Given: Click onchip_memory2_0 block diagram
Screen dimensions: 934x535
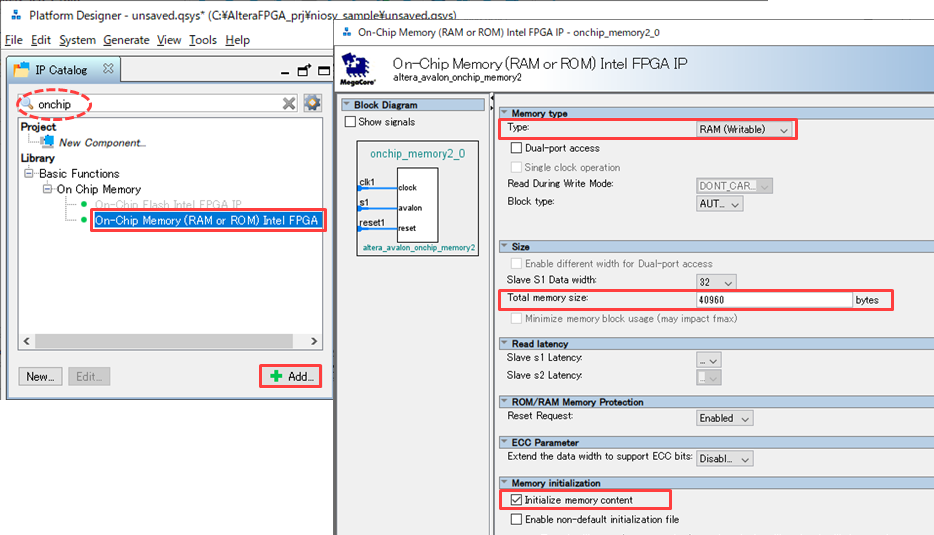Looking at the screenshot, I should tap(418, 198).
